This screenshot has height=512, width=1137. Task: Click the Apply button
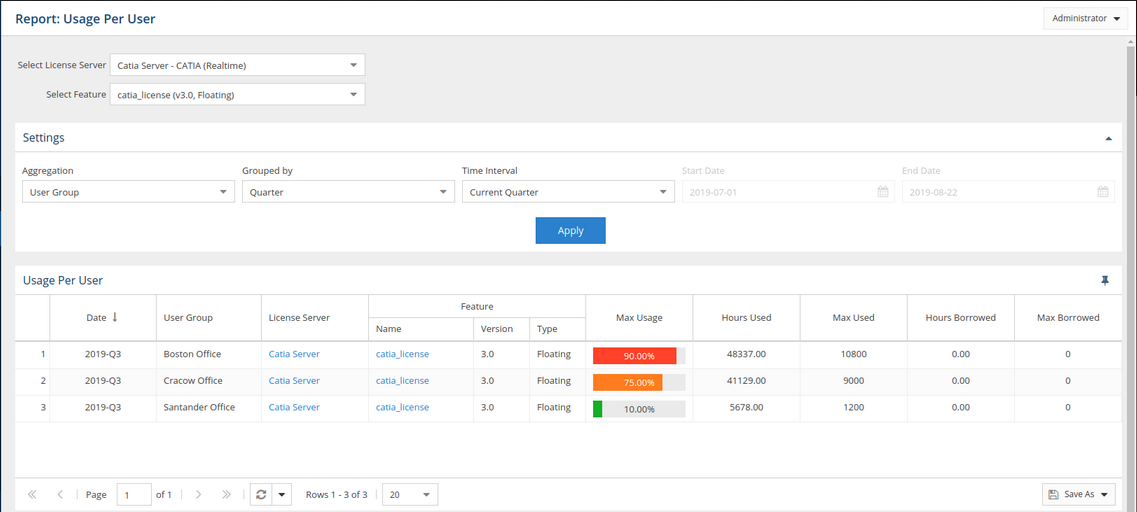click(x=571, y=231)
